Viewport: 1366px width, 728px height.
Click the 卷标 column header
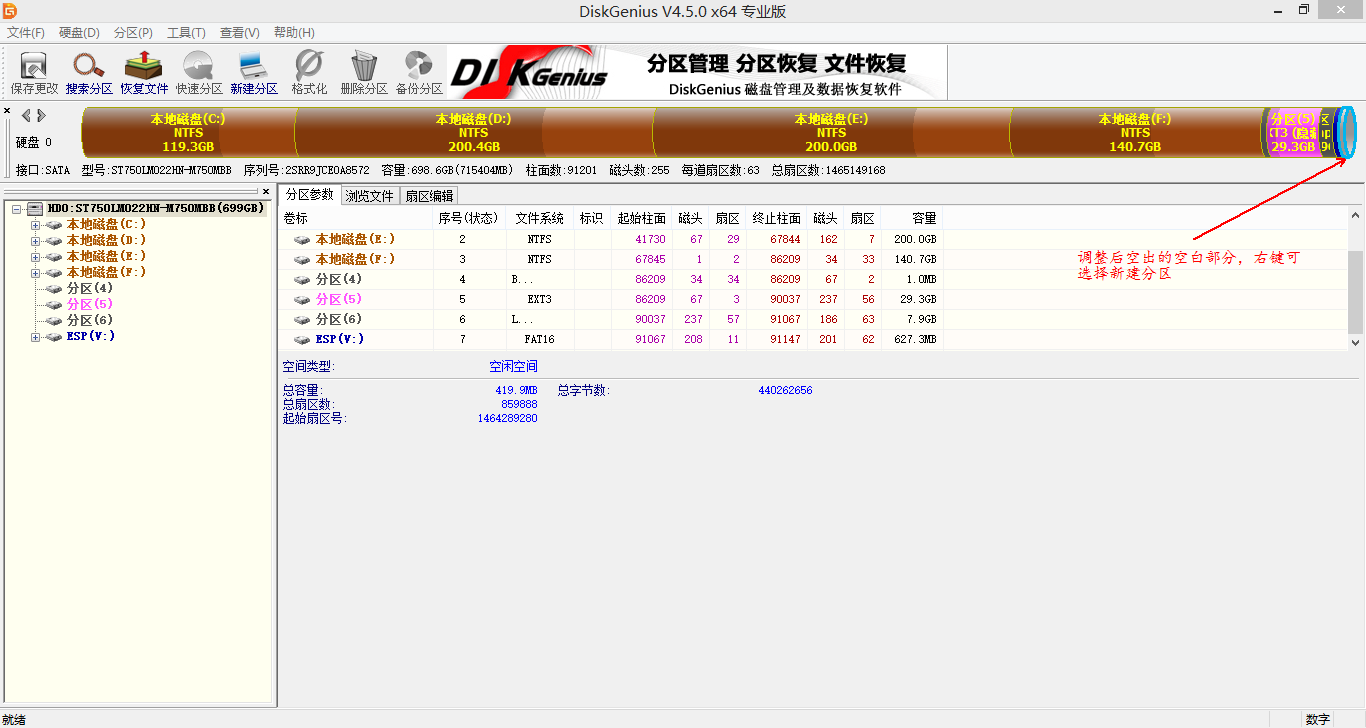355,218
